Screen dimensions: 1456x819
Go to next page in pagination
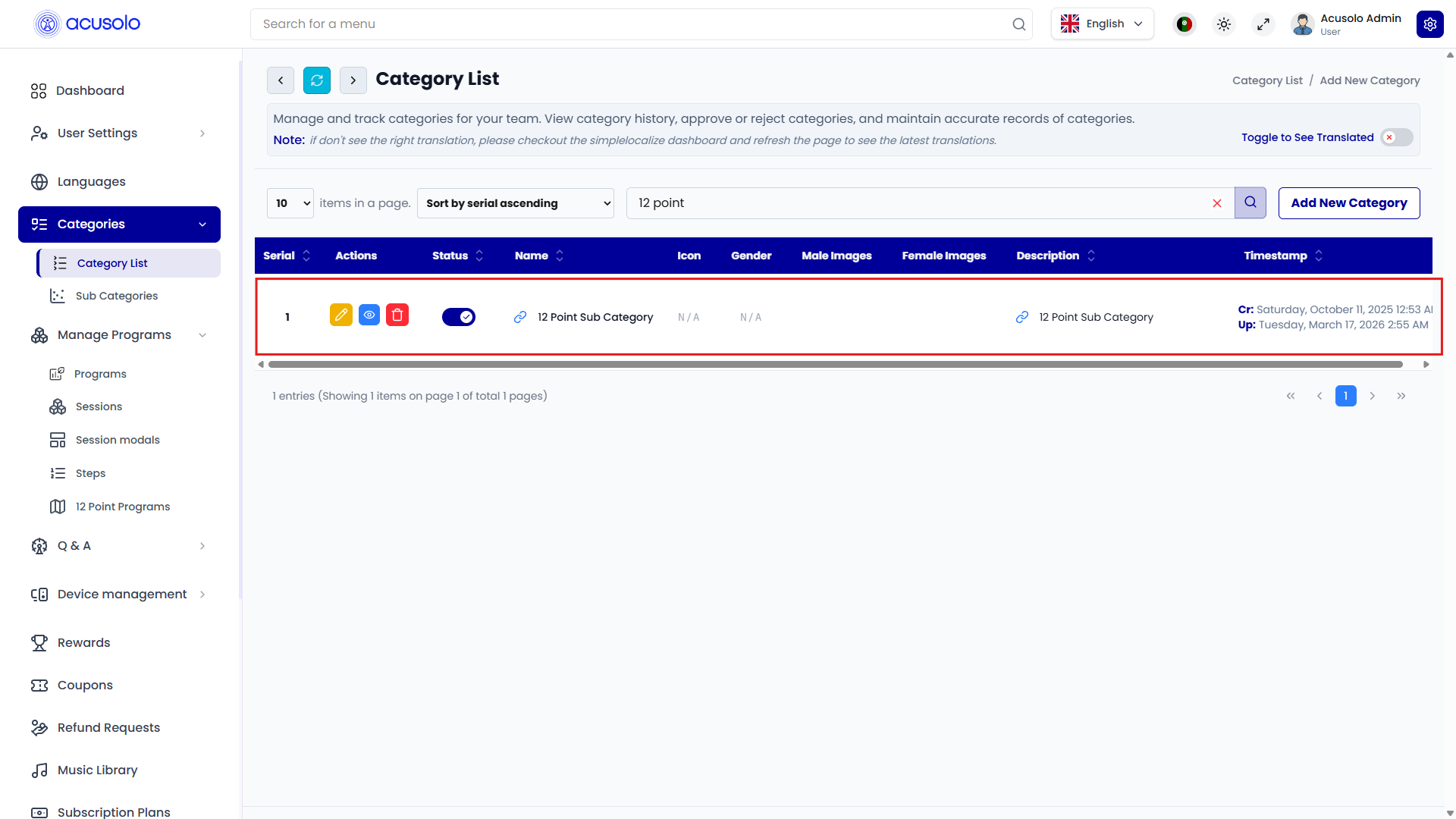pos(1373,396)
